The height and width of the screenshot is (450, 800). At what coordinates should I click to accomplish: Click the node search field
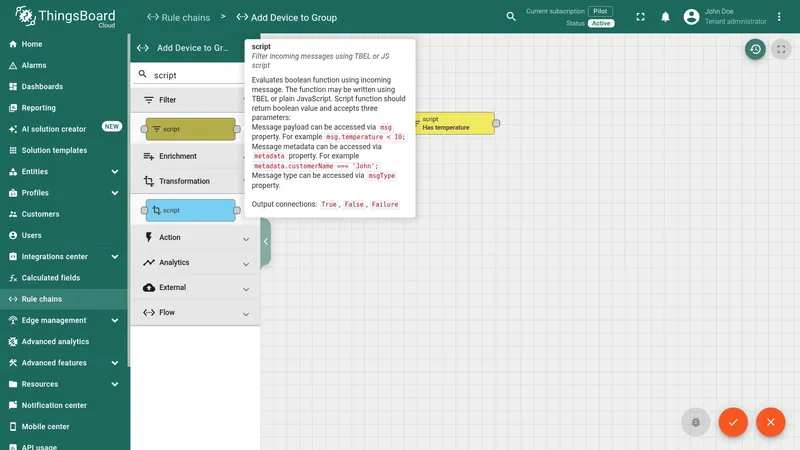(196, 75)
